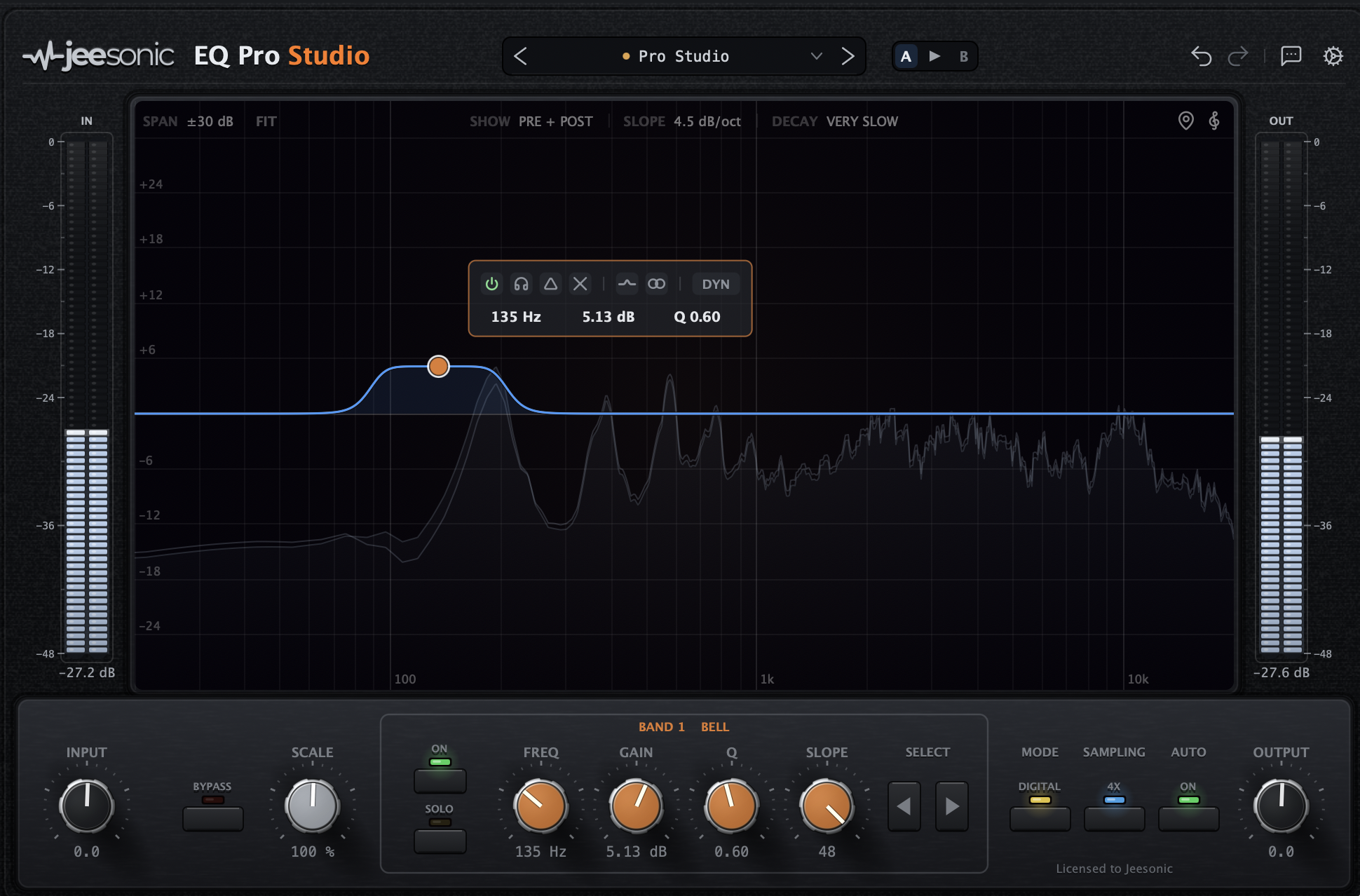Screen dimensions: 1360x896
Task: Click the triangle icon in band popup
Action: 550,284
